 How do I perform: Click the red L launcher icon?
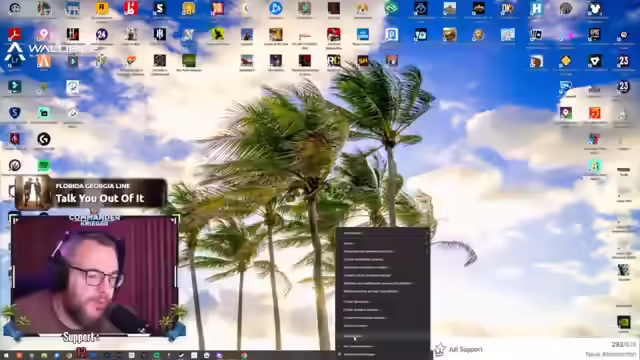pos(131,8)
